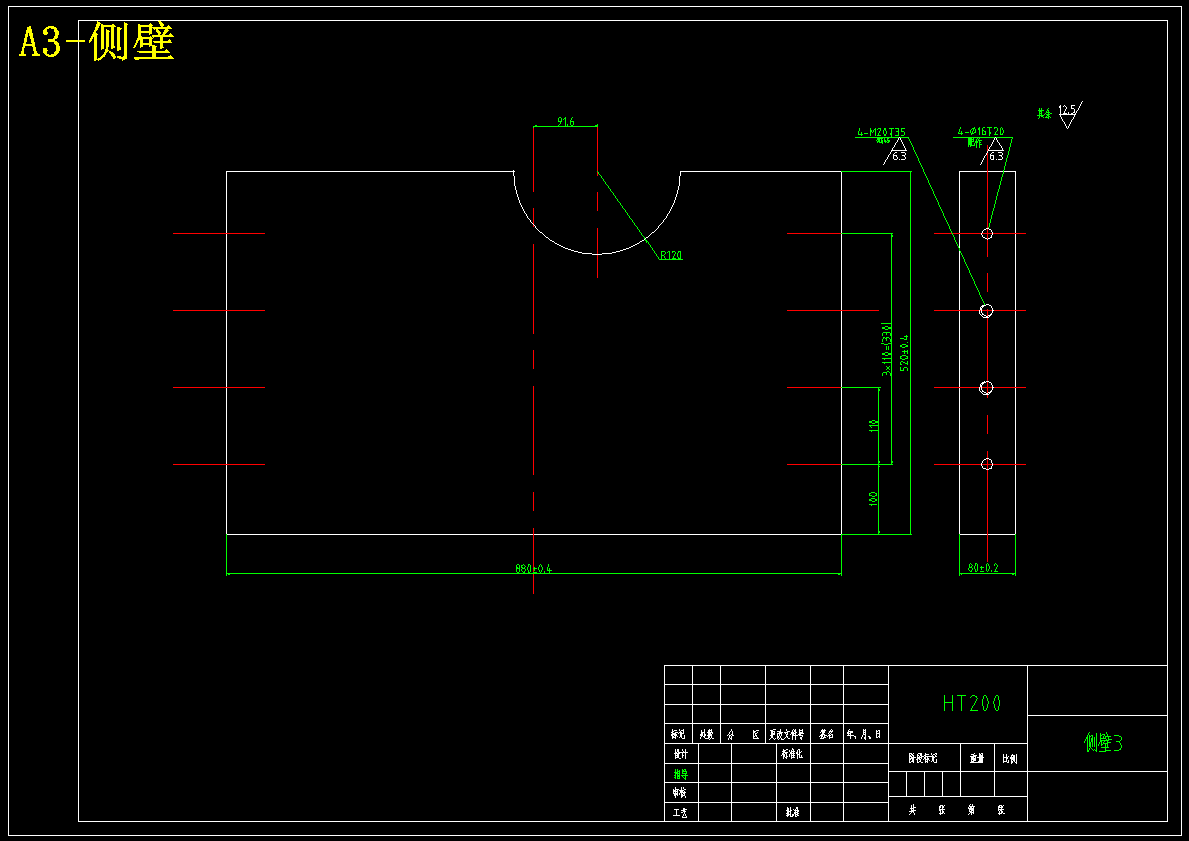Click the "其余" note text

click(x=1045, y=114)
